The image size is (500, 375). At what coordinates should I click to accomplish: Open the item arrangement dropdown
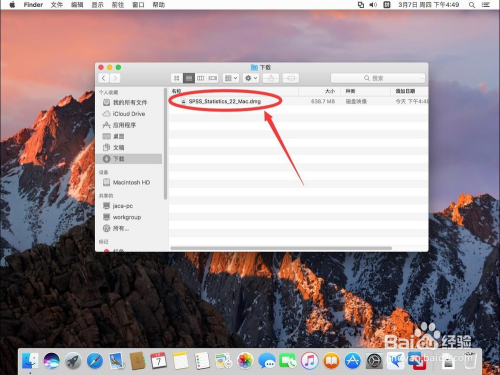[x=231, y=78]
